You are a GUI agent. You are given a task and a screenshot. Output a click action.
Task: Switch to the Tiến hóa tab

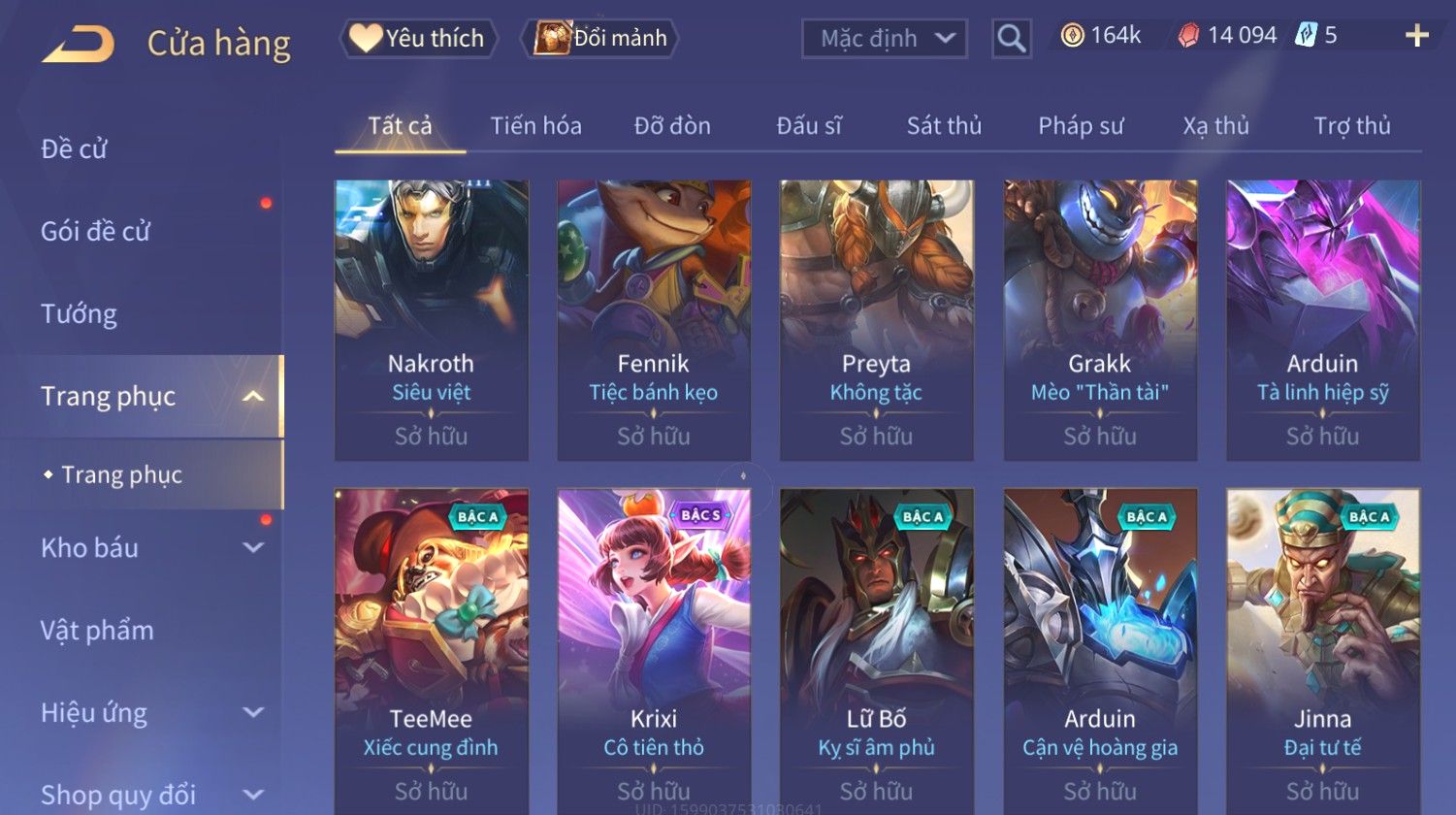(535, 125)
